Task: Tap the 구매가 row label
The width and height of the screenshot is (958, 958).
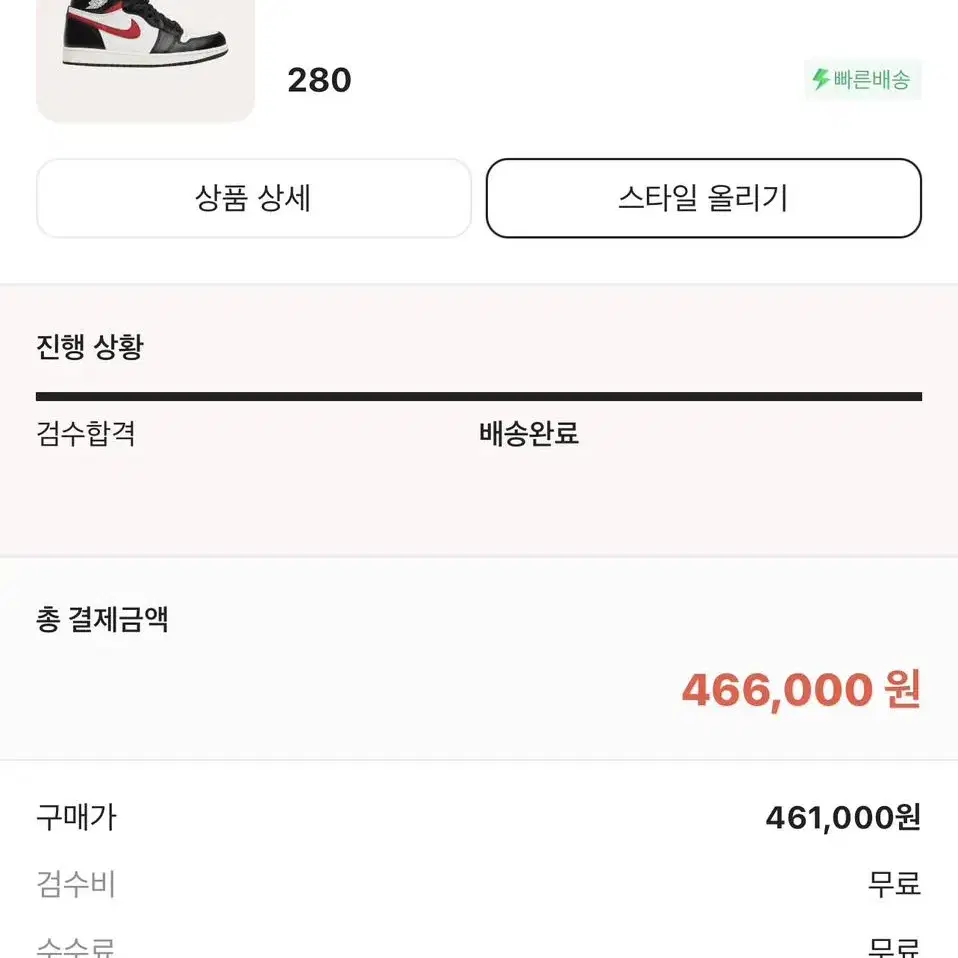Action: click(76, 817)
